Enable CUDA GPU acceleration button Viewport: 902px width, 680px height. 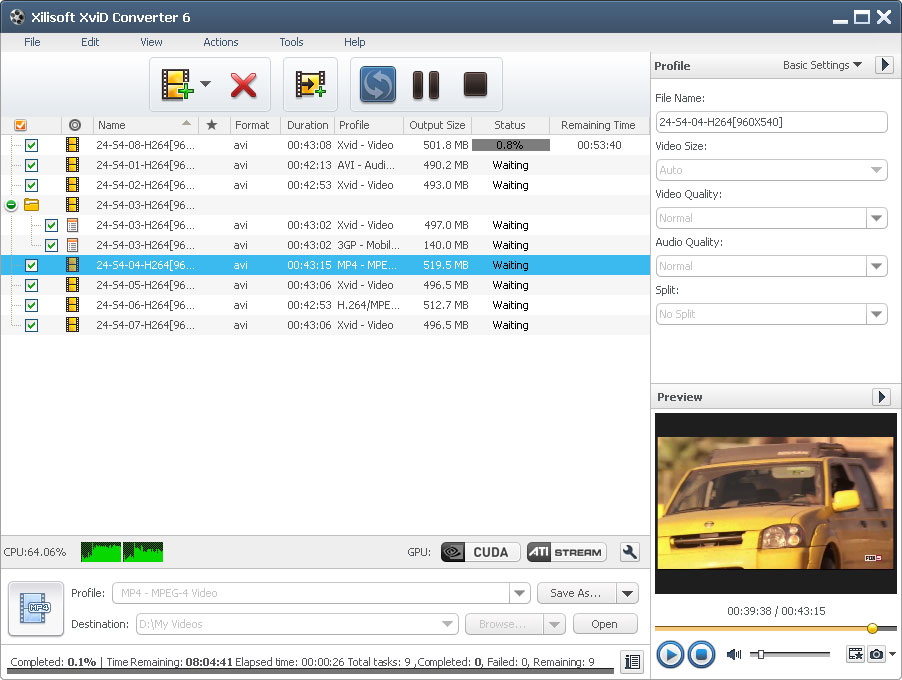[481, 552]
